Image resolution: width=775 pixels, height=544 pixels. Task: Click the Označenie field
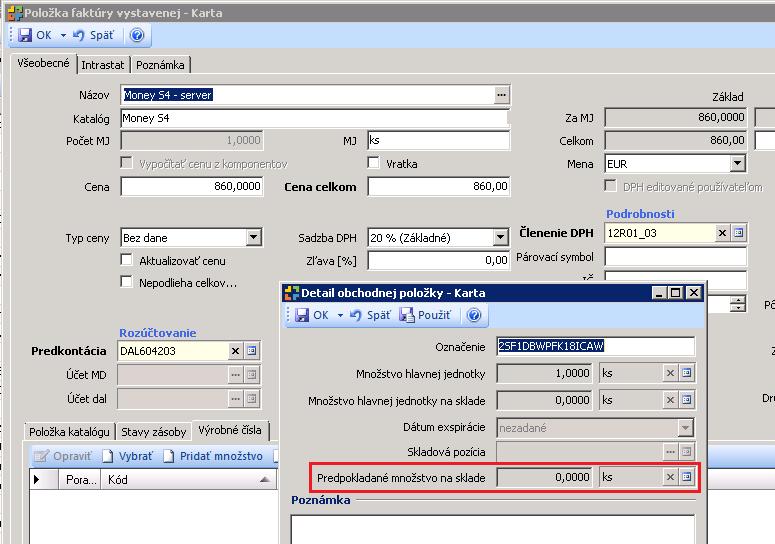(x=596, y=346)
